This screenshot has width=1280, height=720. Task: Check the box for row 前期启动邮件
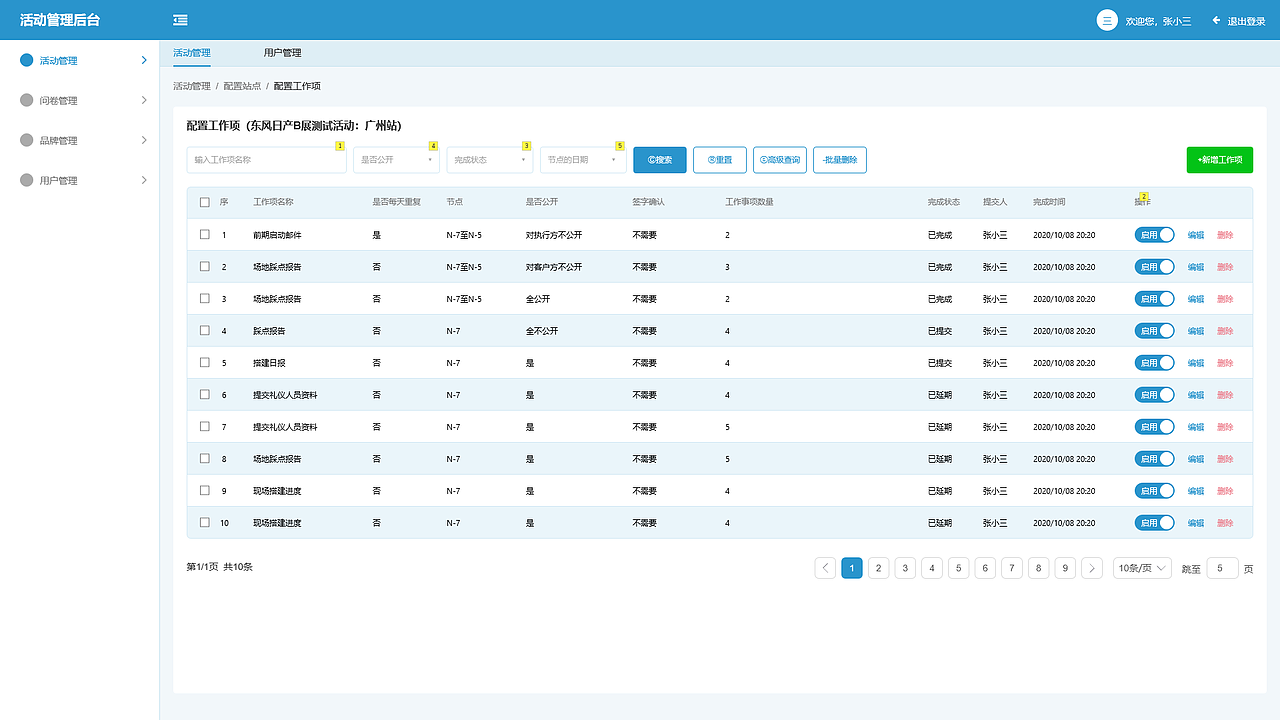(x=205, y=234)
